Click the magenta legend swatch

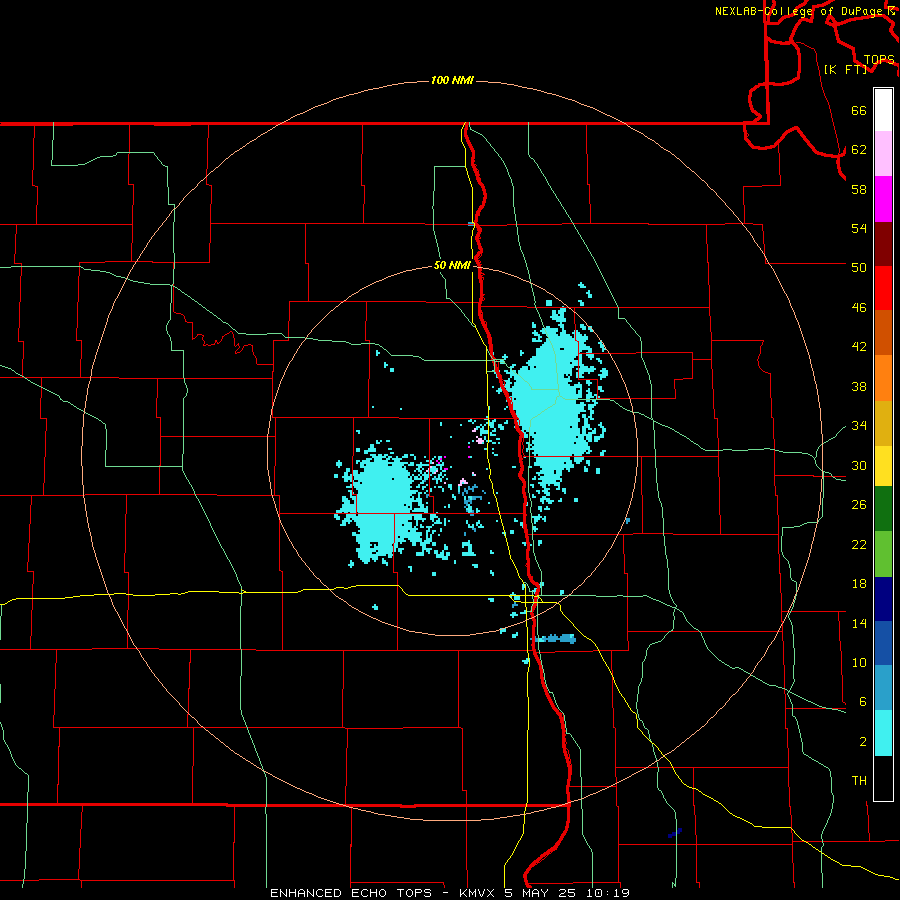pos(883,199)
